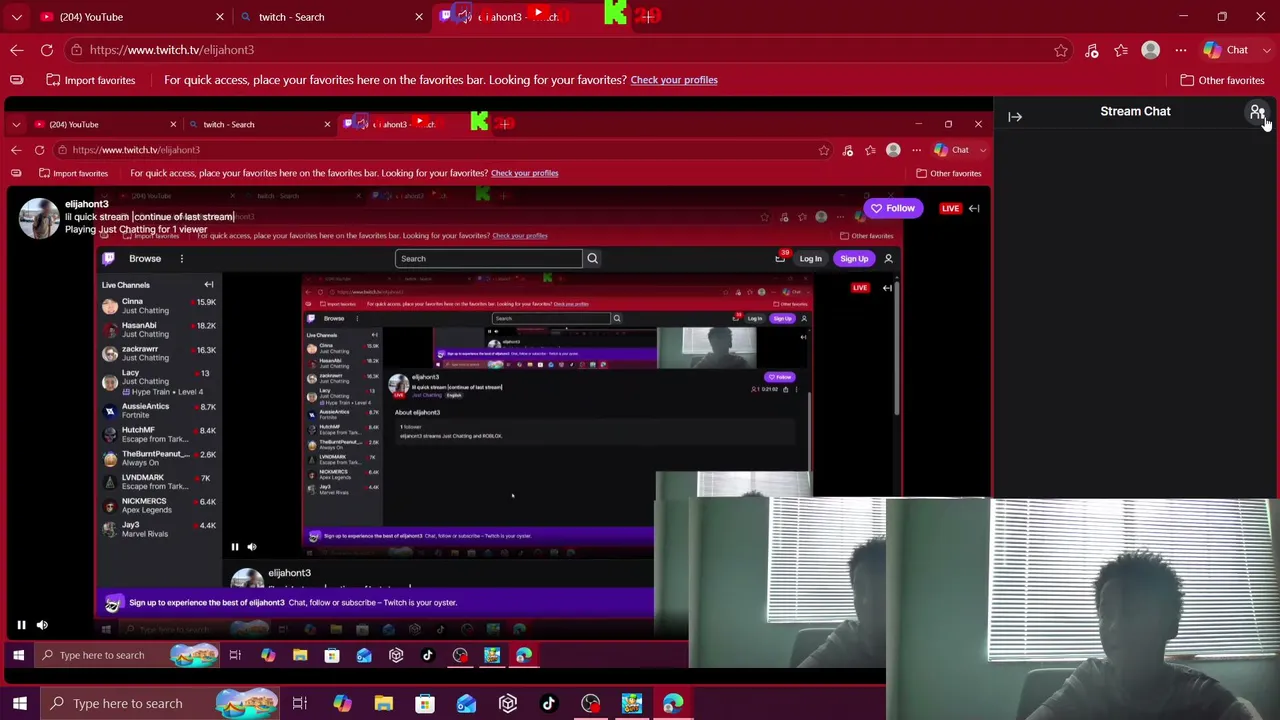This screenshot has height=720, width=1280.
Task: Pause the stream with the lower-left player button
Action: coord(21,625)
